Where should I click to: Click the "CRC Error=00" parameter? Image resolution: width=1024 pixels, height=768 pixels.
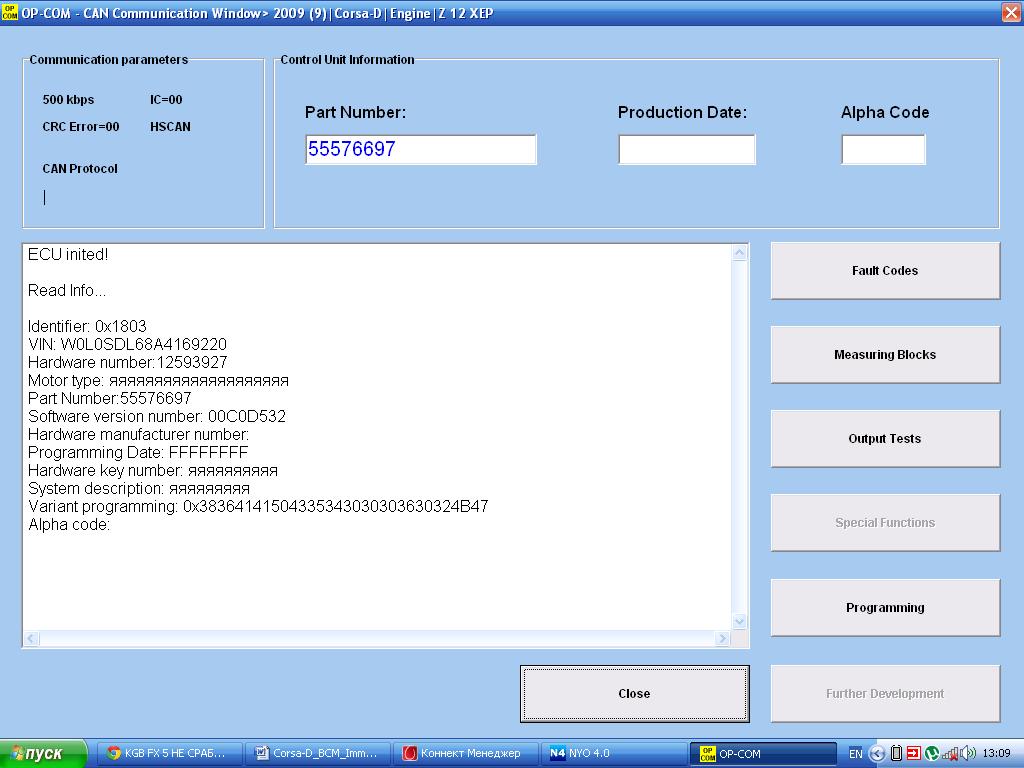pos(81,127)
